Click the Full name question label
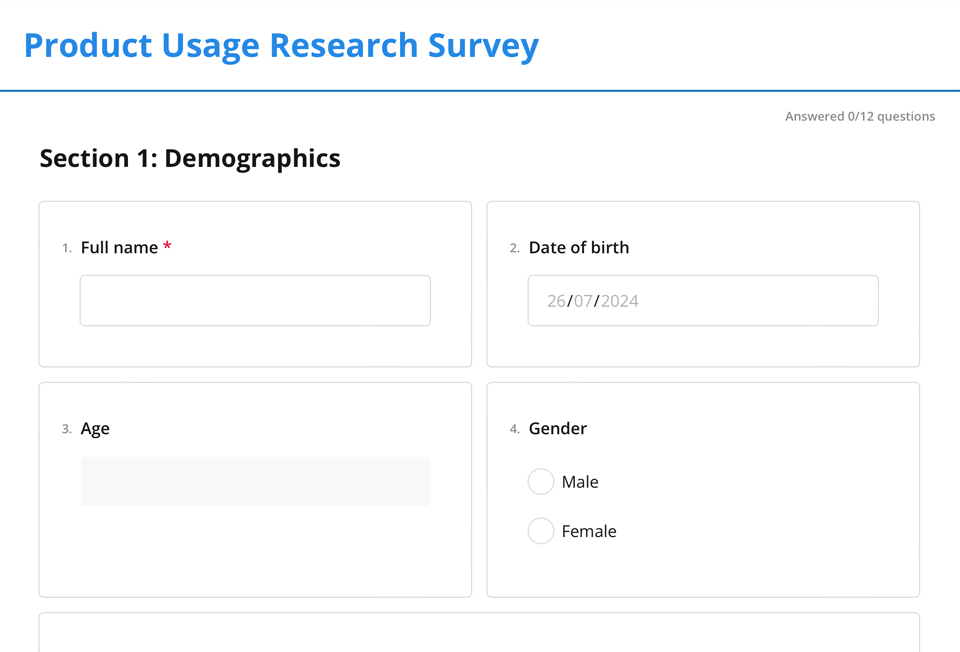The width and height of the screenshot is (960, 652). (x=119, y=247)
